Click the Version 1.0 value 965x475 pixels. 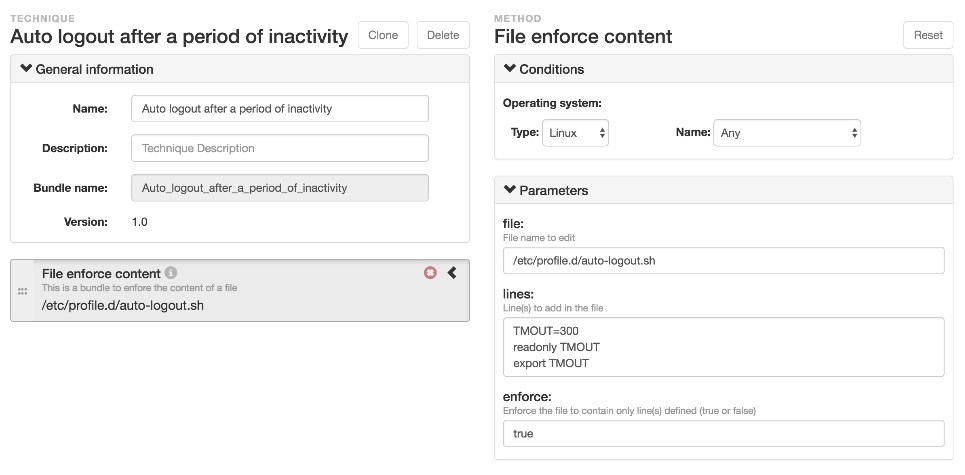coord(140,222)
